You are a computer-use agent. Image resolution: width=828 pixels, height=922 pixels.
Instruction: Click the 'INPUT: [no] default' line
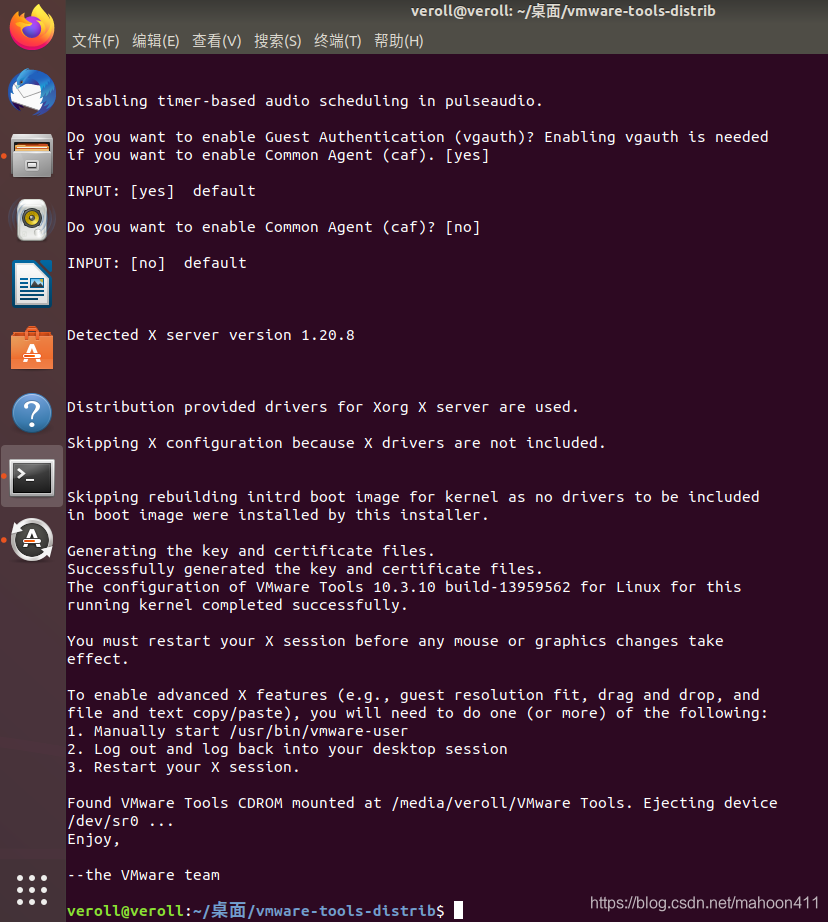point(156,263)
